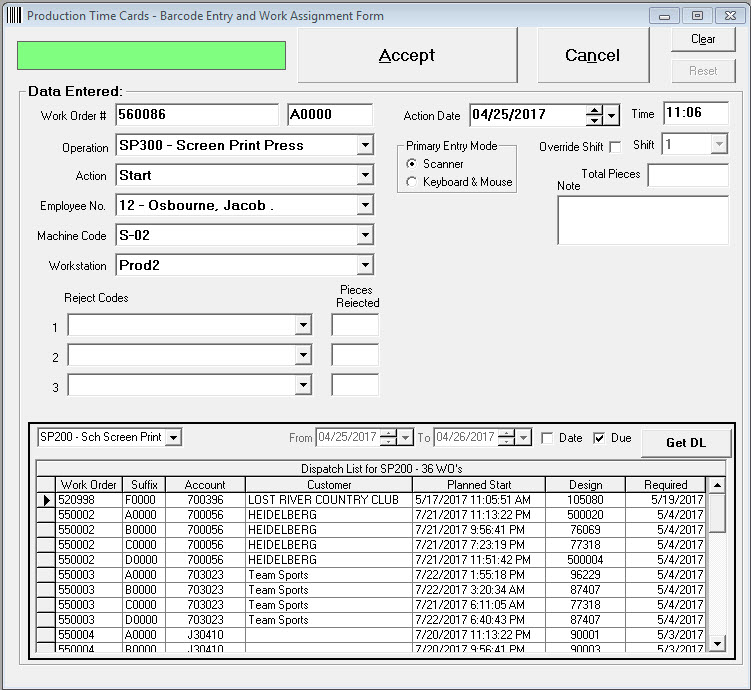
Task: Click the Get DL button
Action: [x=686, y=443]
